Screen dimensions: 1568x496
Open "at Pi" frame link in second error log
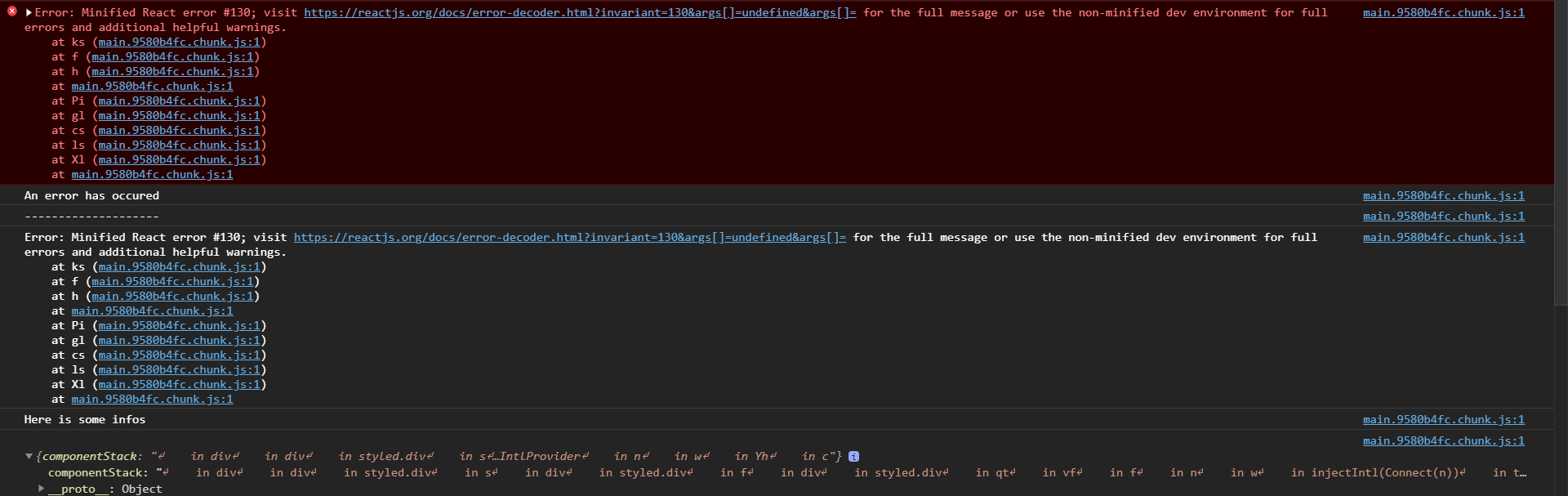coord(179,325)
